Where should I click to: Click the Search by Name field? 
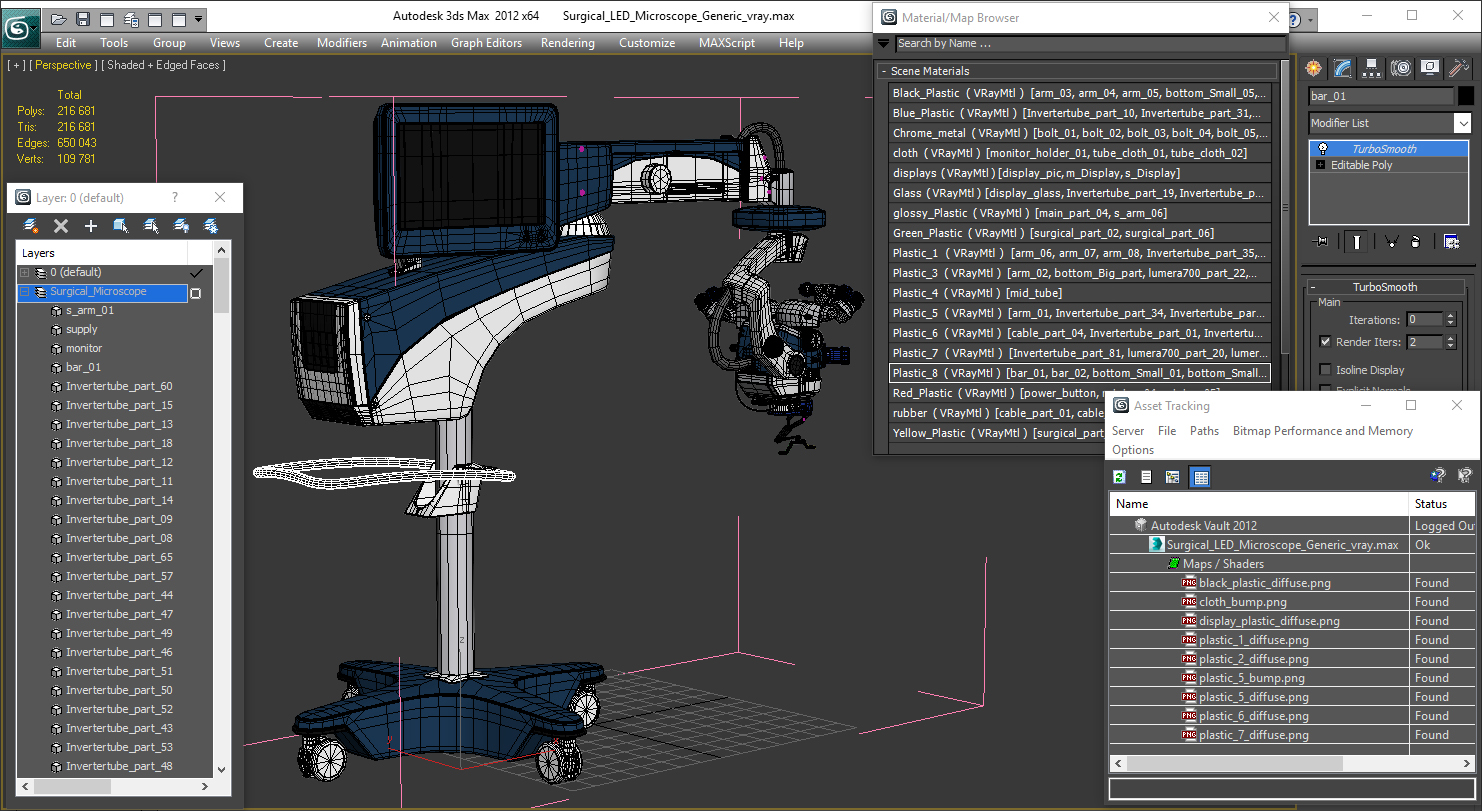tap(1090, 44)
